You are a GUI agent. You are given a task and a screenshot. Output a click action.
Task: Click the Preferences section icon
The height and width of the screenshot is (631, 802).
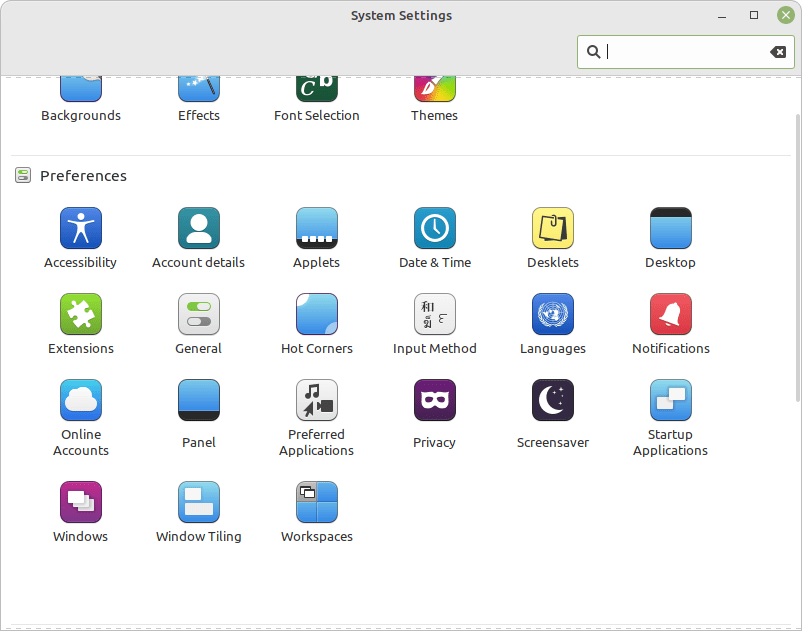23,175
